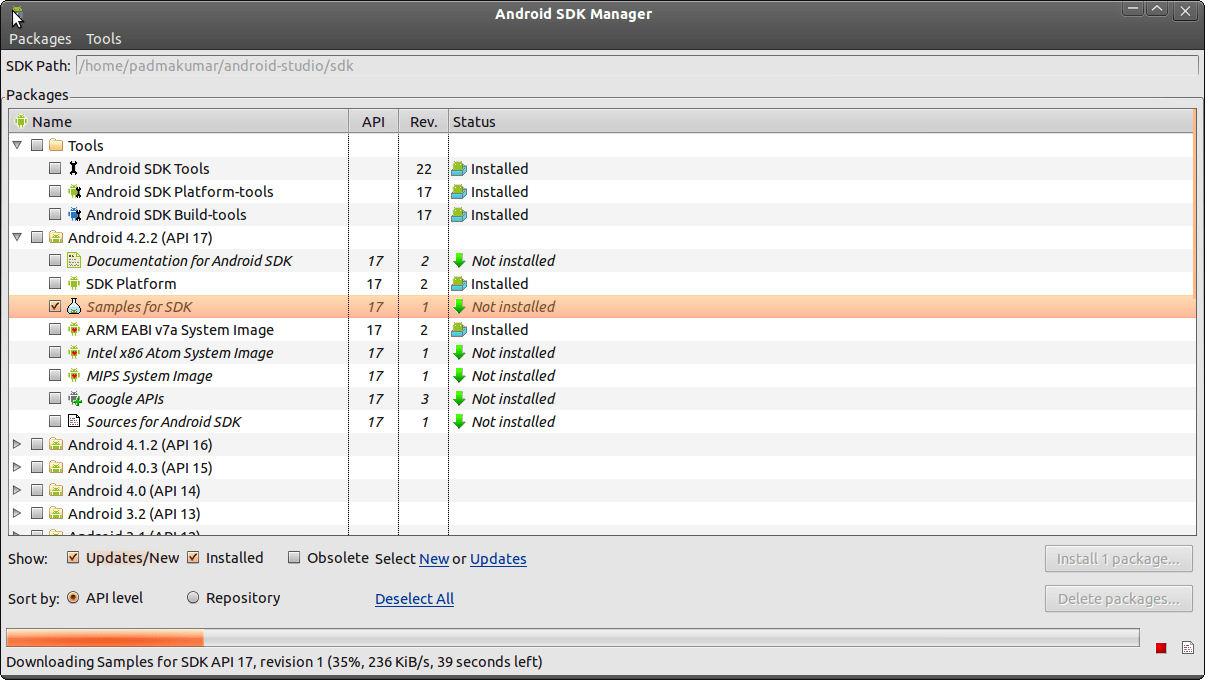
Task: Click the SDK Path text field
Action: (636, 66)
